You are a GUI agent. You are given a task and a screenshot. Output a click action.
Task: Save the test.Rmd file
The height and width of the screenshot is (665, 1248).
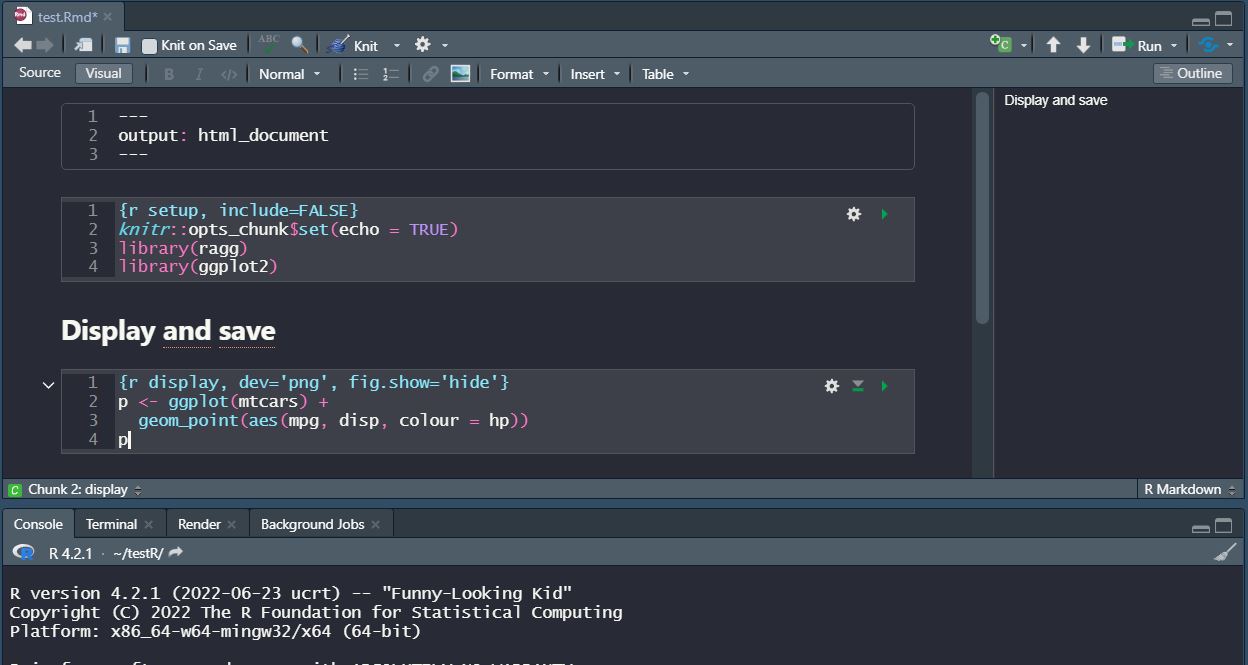point(120,44)
